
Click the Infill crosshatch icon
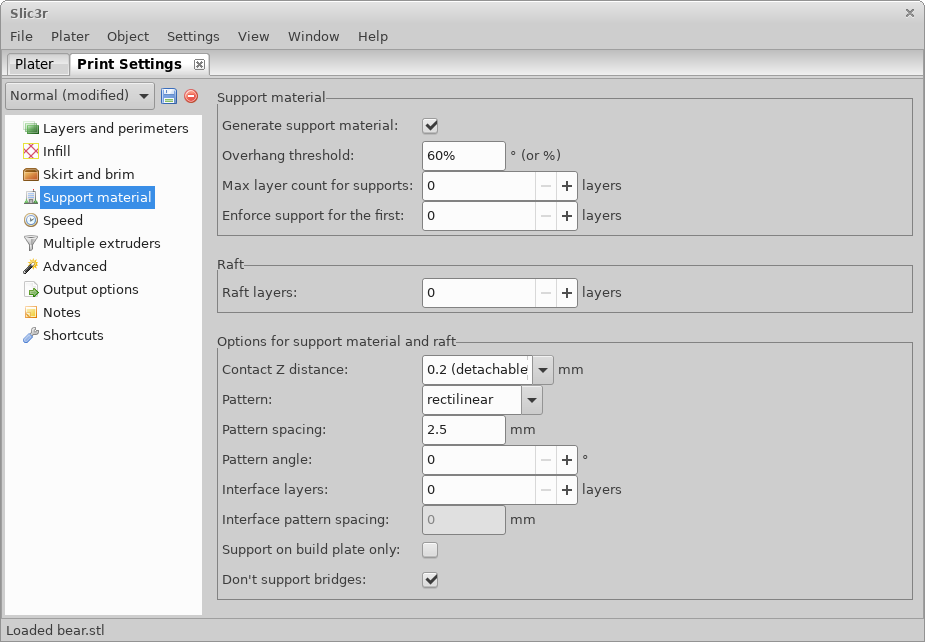[31, 151]
